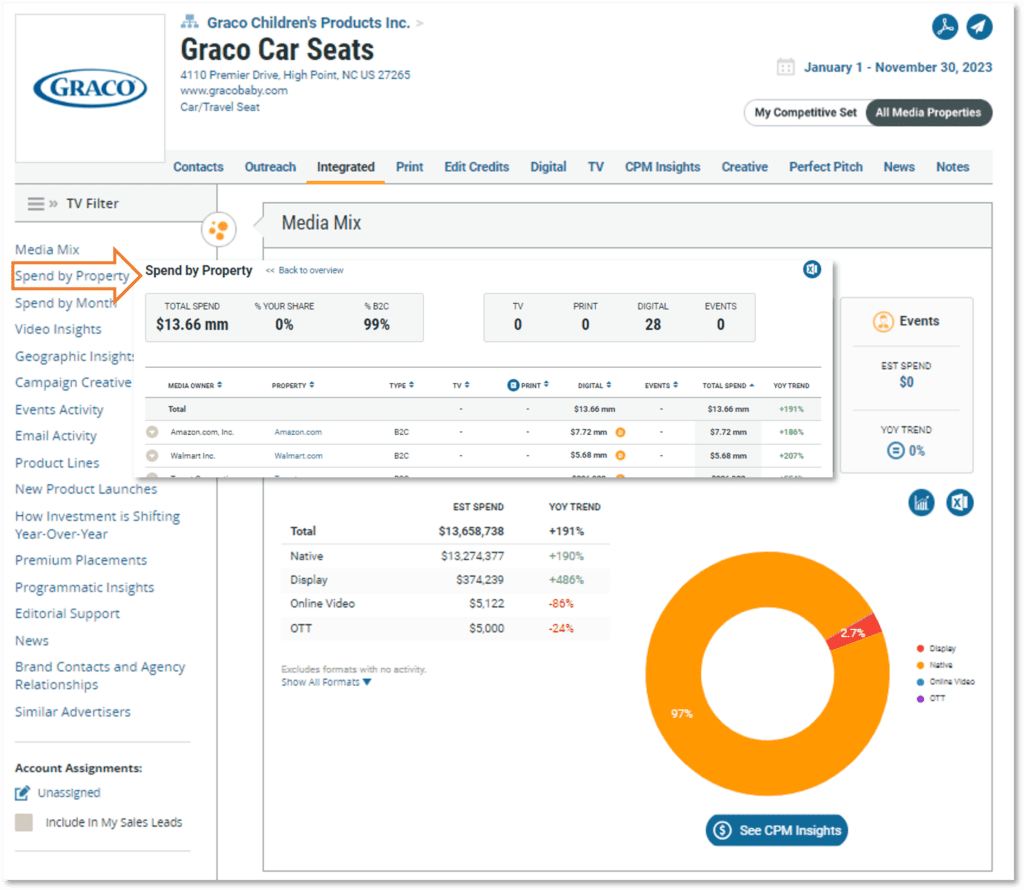Click the orange dots Media Mix icon
Screen dimensions: 1024x890
point(218,230)
